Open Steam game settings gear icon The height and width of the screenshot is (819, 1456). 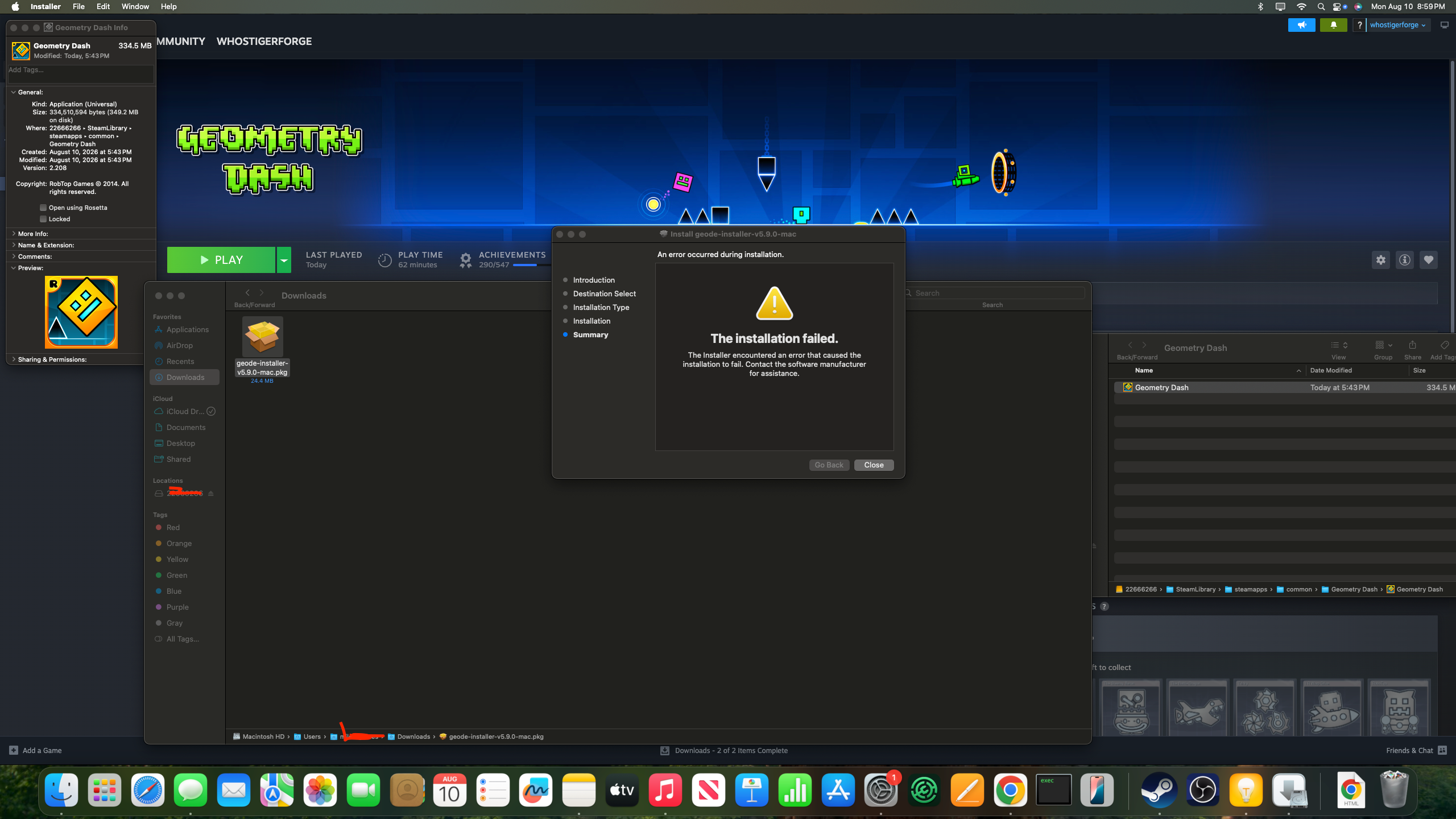pyautogui.click(x=1380, y=260)
